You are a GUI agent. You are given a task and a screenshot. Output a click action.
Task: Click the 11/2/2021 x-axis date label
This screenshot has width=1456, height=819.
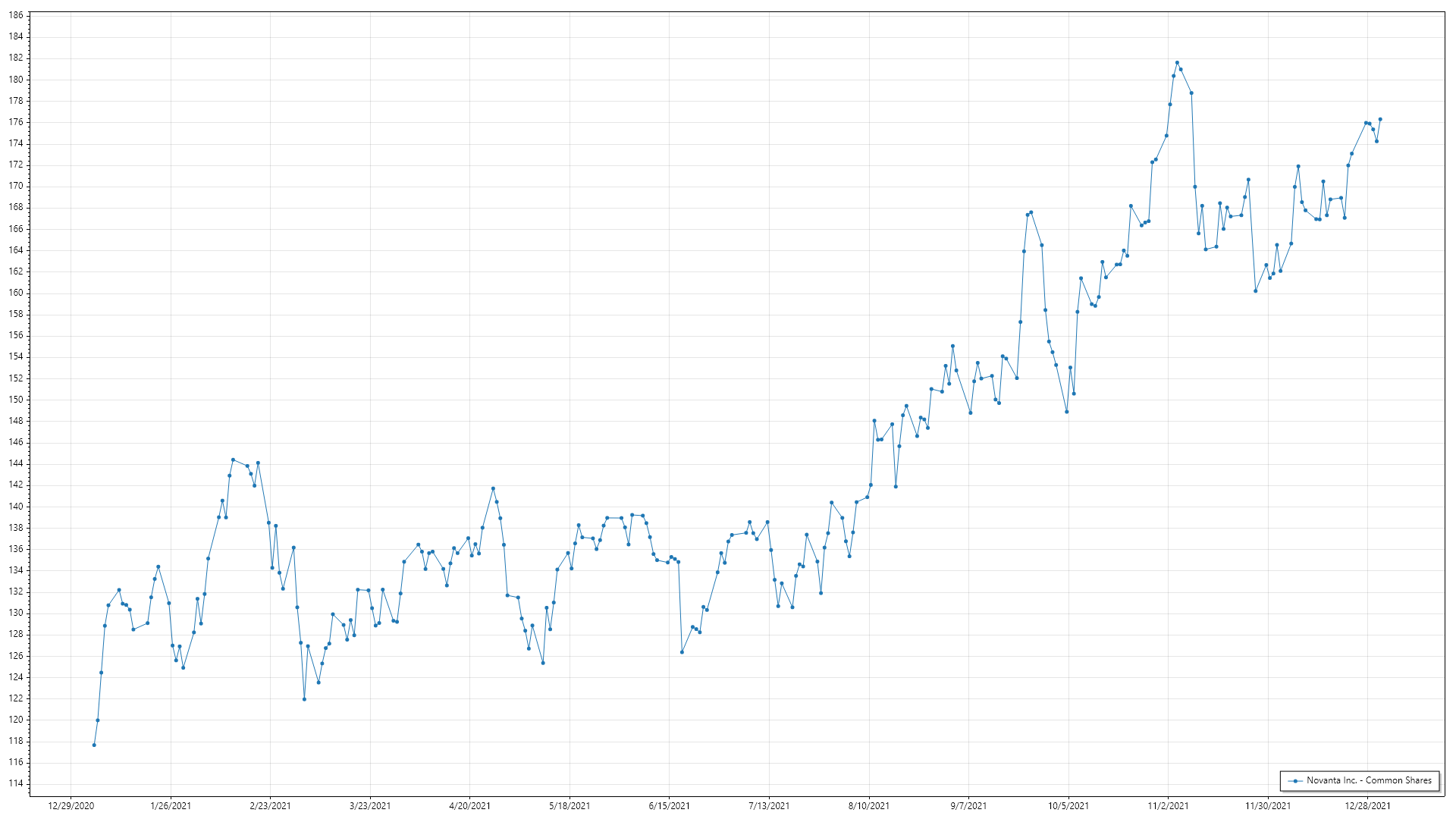pyautogui.click(x=1168, y=806)
